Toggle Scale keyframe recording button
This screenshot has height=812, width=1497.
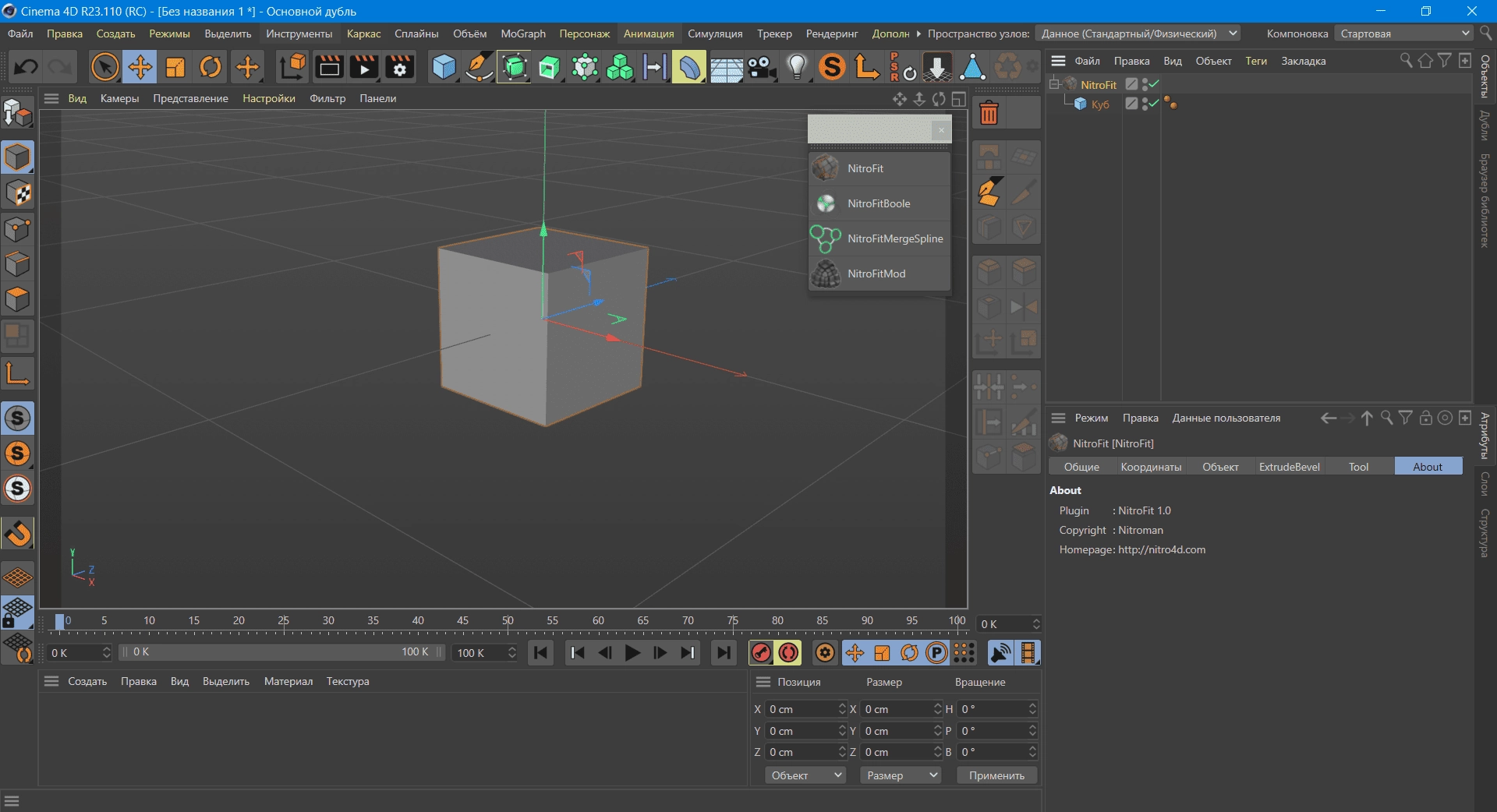coord(883,653)
